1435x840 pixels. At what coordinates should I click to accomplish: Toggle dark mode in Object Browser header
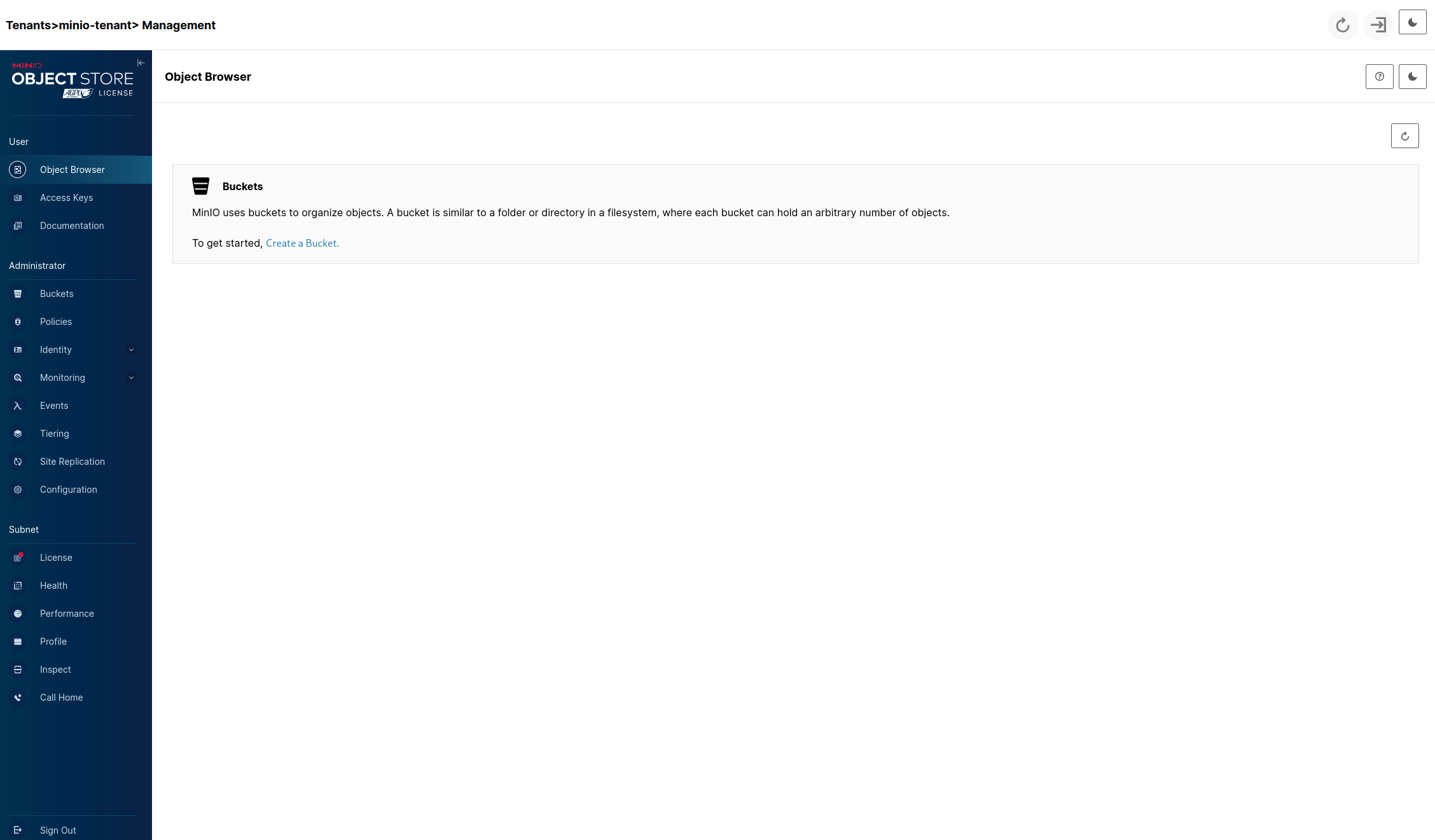click(x=1412, y=76)
